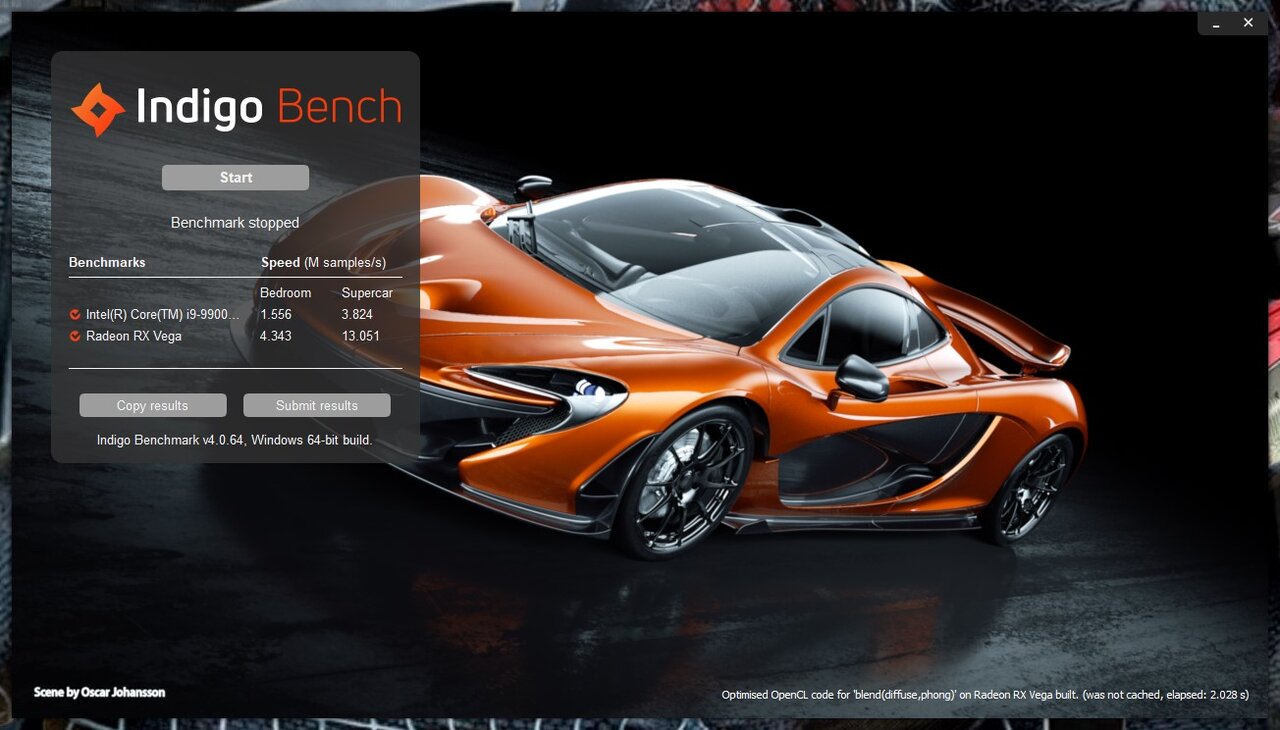Toggle the Intel Core i9-9900 benchmark checkbox
The image size is (1280, 730).
coord(75,314)
